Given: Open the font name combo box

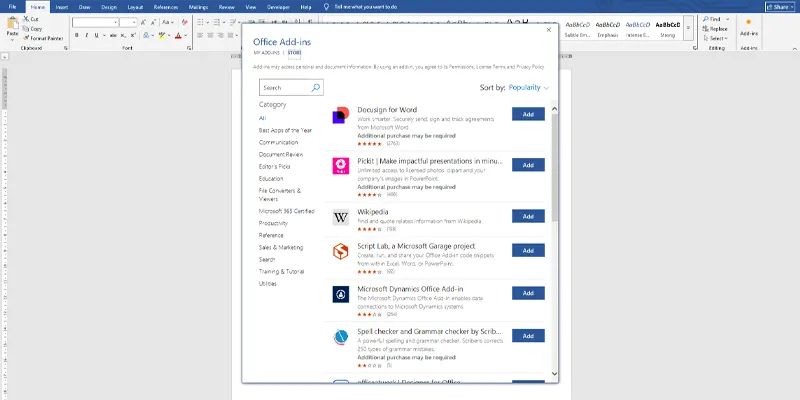Looking at the screenshot, I should point(95,22).
